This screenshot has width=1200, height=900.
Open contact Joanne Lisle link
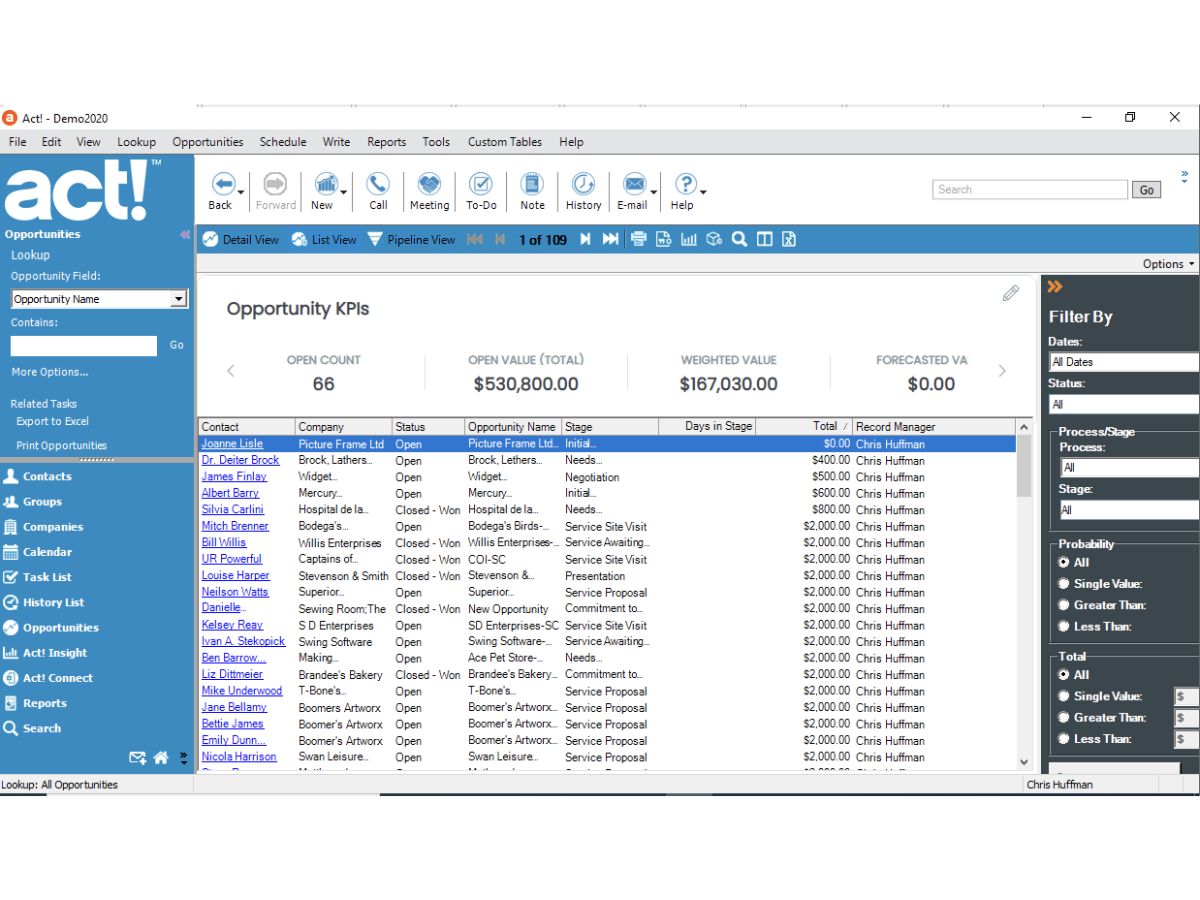[x=232, y=444]
